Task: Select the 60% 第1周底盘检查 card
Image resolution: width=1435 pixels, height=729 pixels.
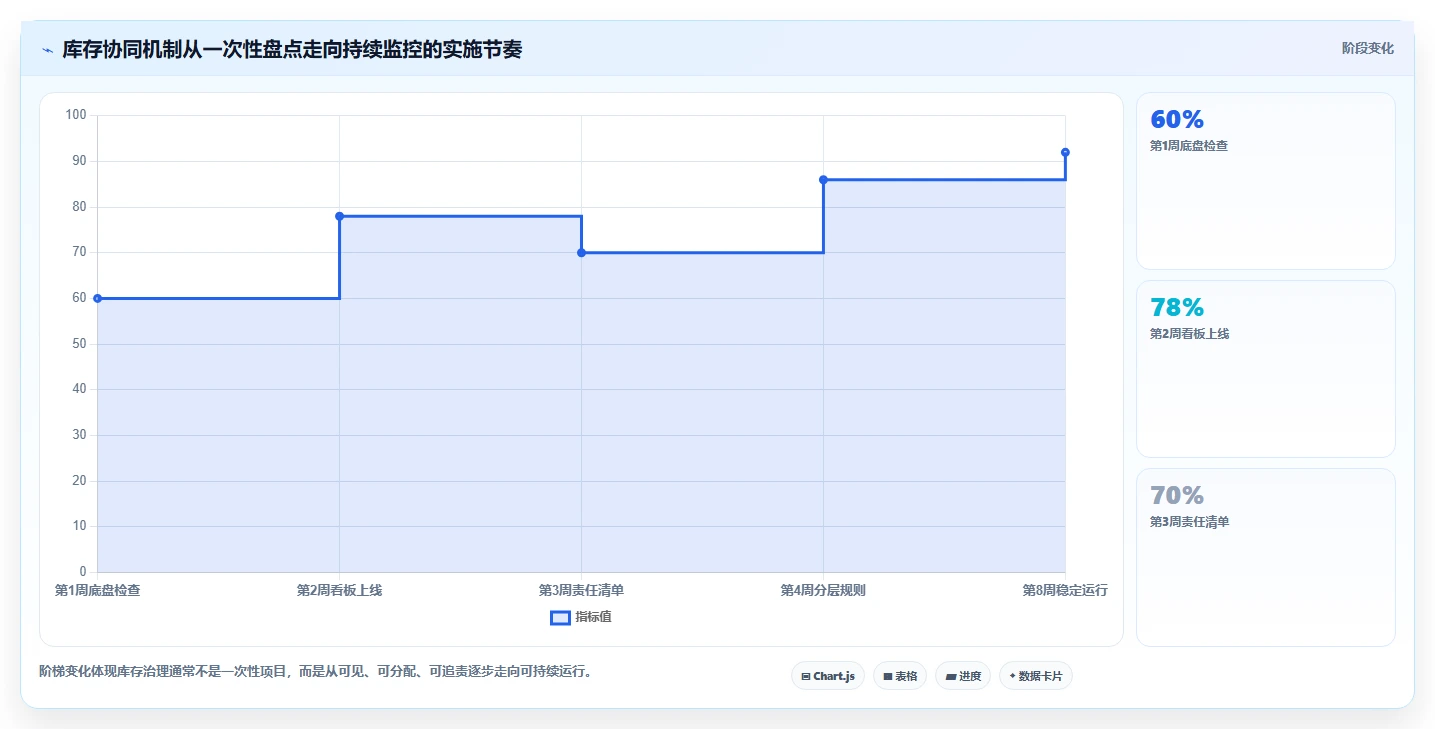Action: pyautogui.click(x=1265, y=181)
